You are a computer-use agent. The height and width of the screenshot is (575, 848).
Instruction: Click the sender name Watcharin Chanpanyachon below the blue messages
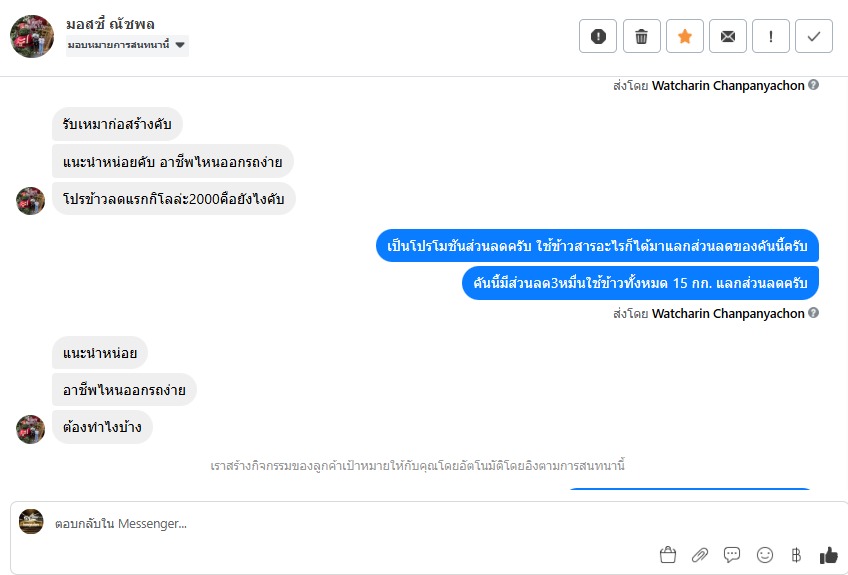tap(728, 313)
